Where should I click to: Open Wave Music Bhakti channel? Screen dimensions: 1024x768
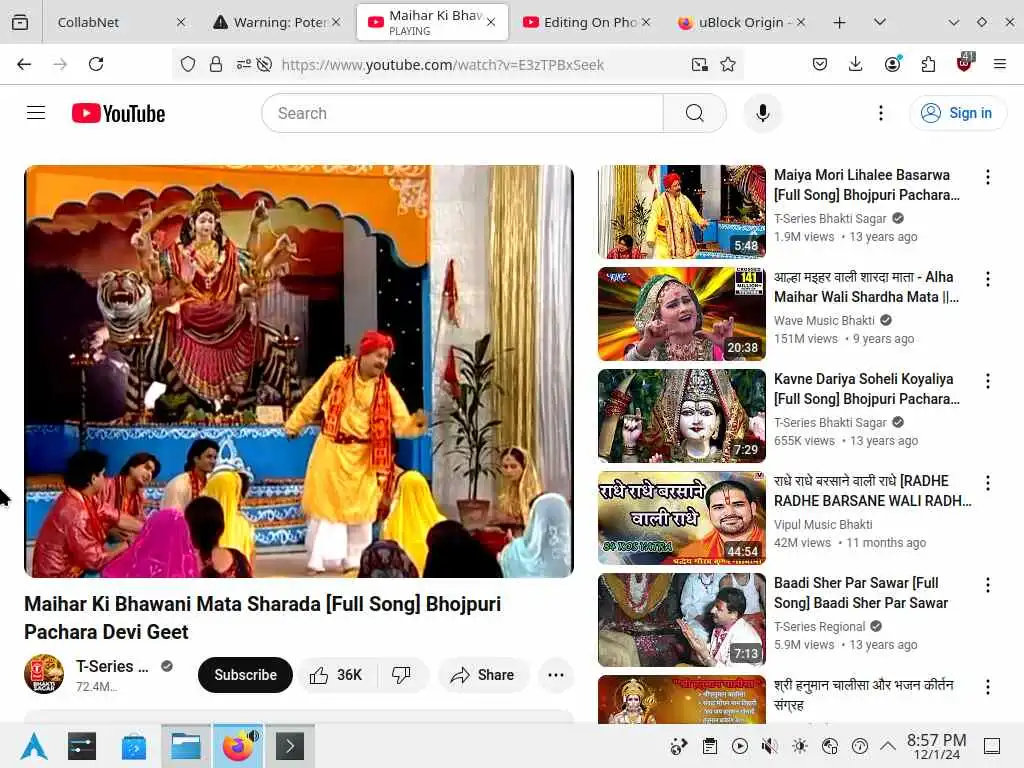click(x=824, y=320)
